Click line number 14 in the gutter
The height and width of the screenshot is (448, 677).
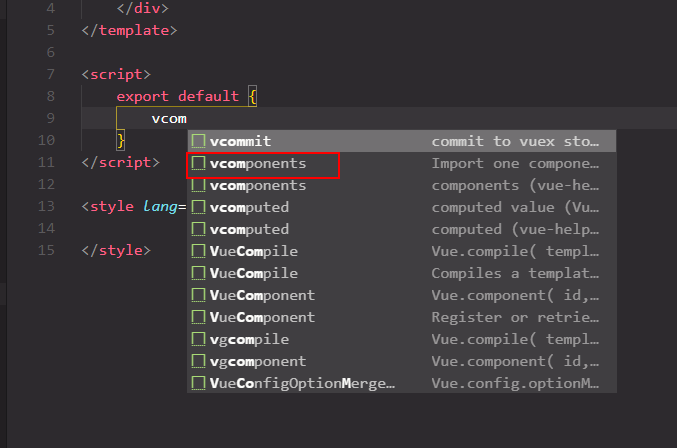point(46,228)
